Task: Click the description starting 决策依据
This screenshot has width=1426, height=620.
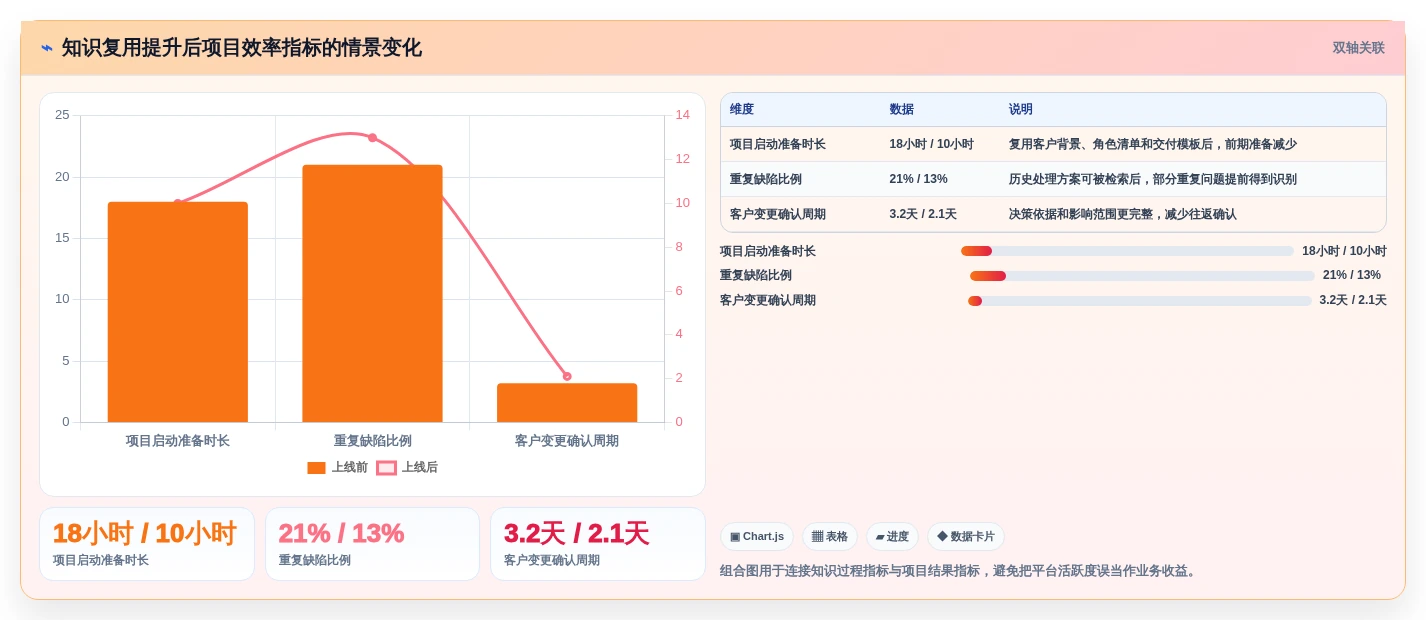Action: click(1123, 214)
